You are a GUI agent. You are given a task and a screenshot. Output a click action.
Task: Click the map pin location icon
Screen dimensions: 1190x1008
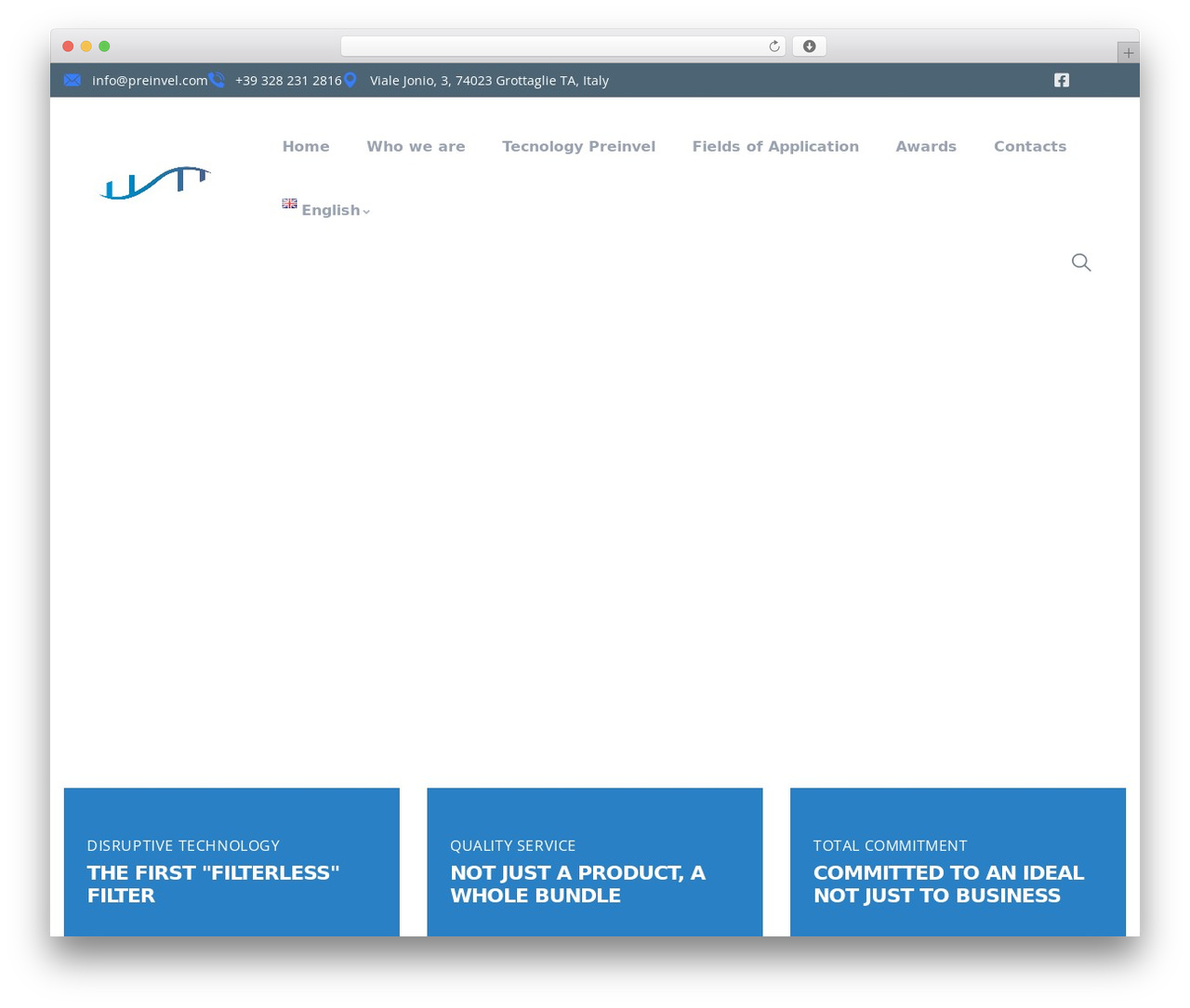pyautogui.click(x=350, y=80)
